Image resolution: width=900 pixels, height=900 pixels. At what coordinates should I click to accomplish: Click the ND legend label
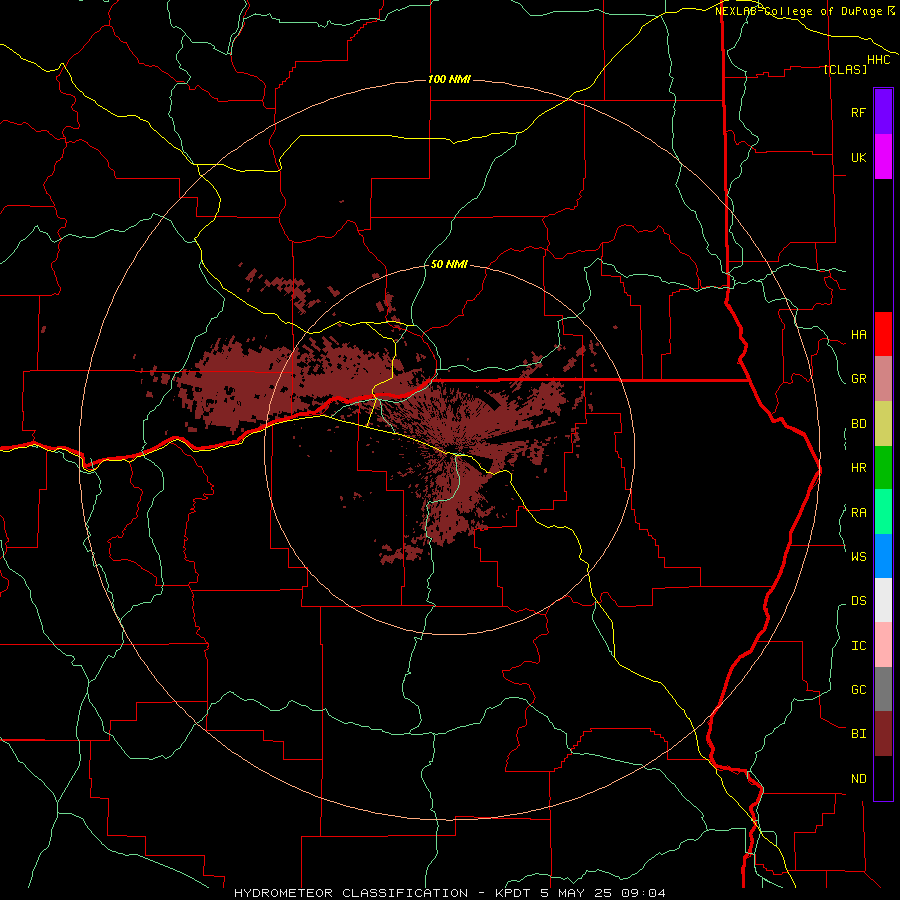(858, 779)
